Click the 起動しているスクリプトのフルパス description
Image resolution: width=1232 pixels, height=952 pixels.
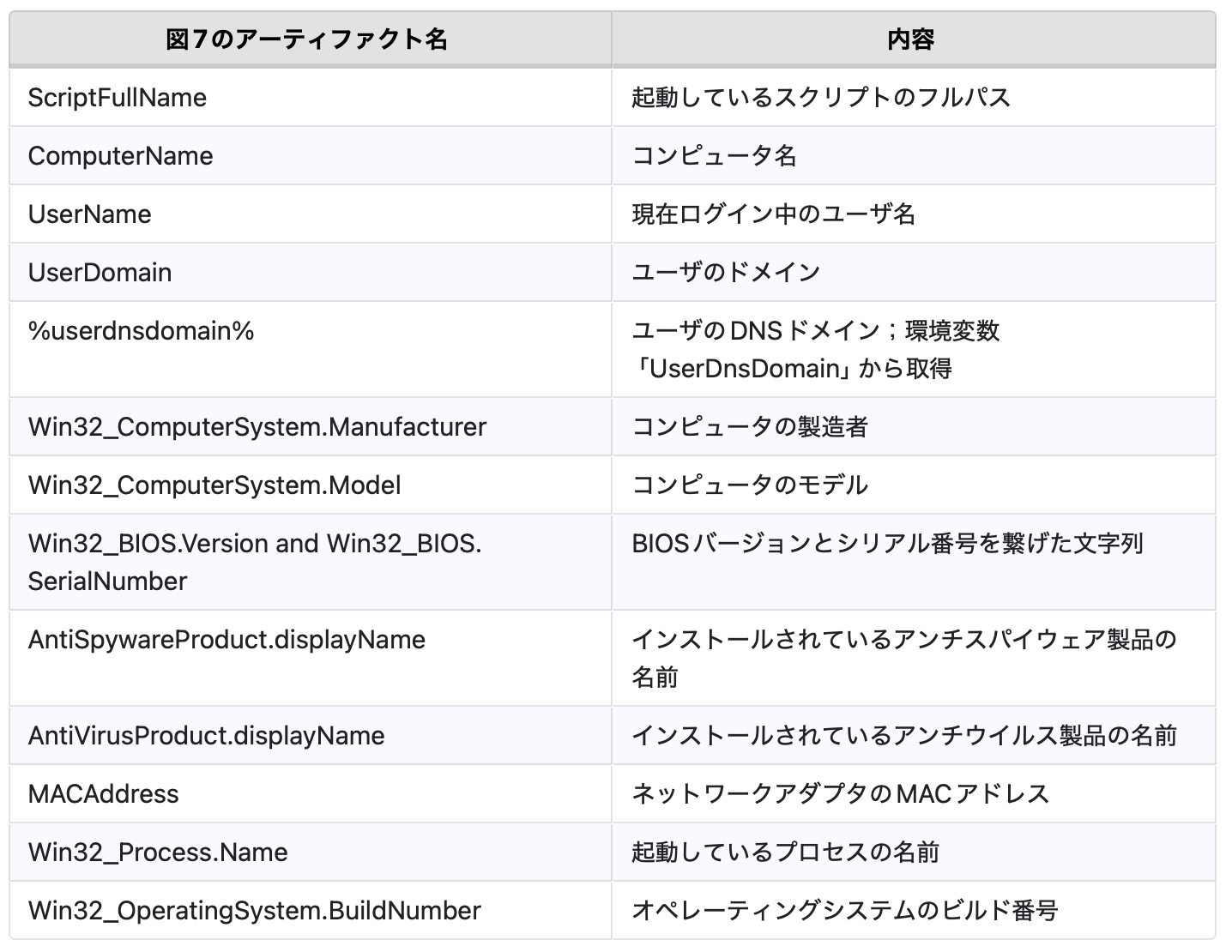click(x=821, y=98)
